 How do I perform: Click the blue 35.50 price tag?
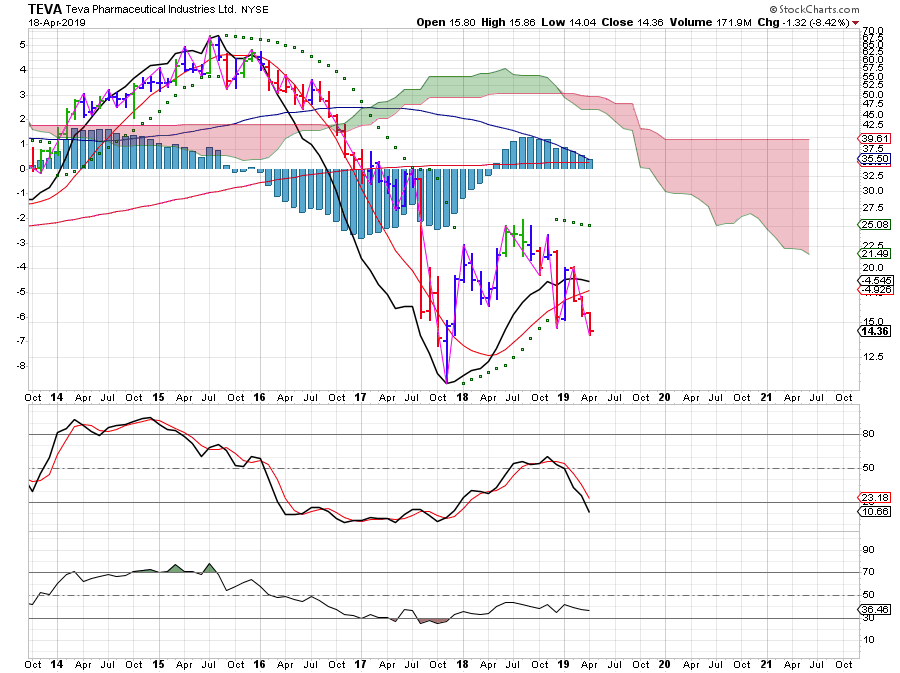click(x=873, y=159)
